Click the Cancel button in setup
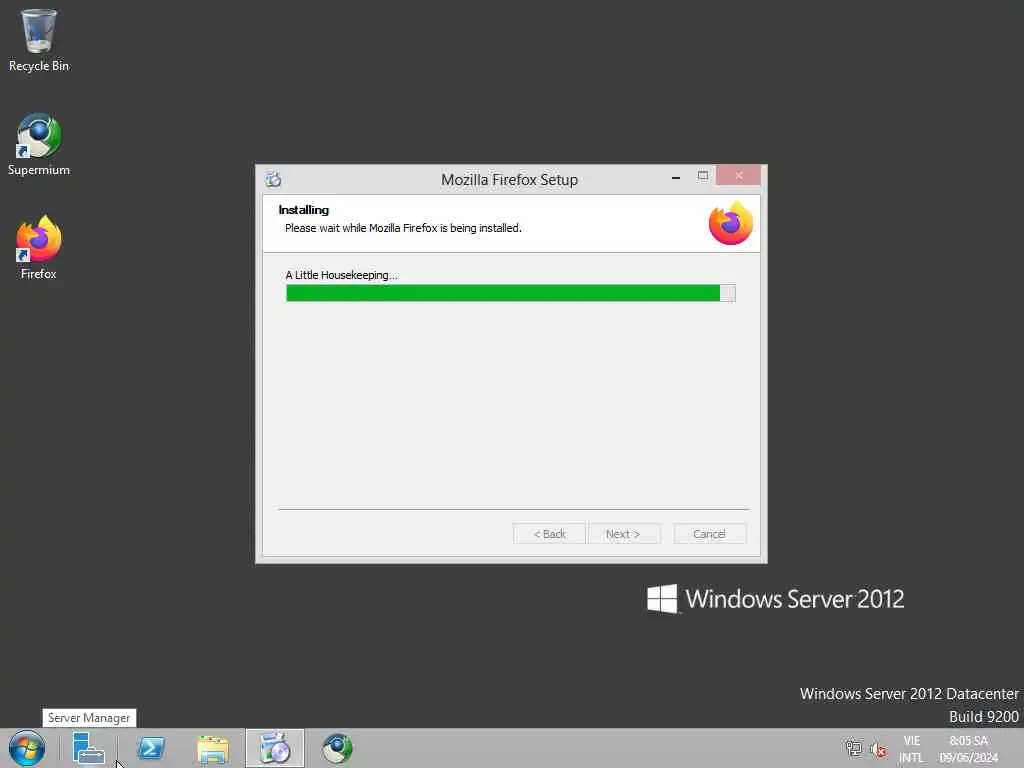Viewport: 1024px width, 768px height. click(709, 534)
